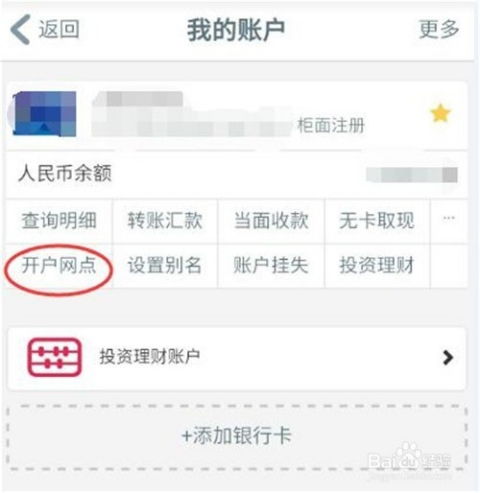Open the circled 开户网点 option
This screenshot has height=493, width=480.
(x=59, y=266)
